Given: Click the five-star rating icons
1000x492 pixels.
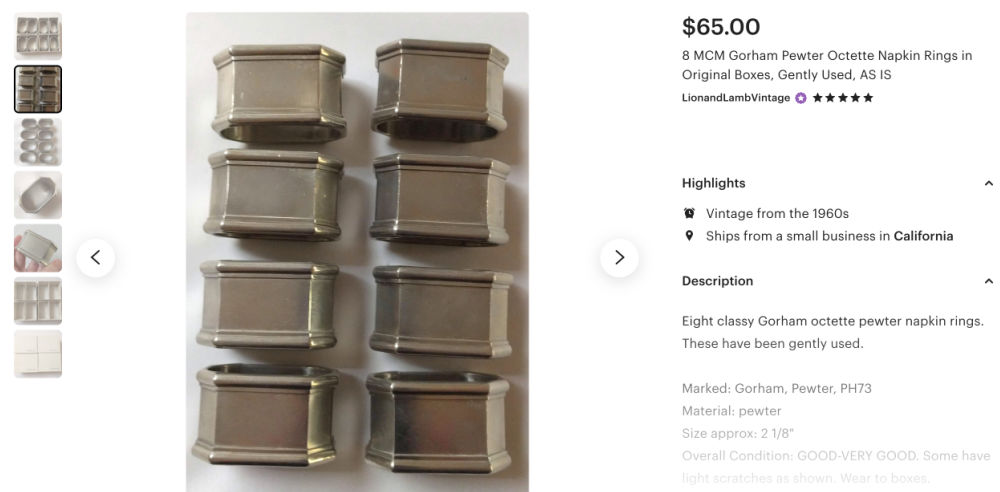Looking at the screenshot, I should 843,98.
